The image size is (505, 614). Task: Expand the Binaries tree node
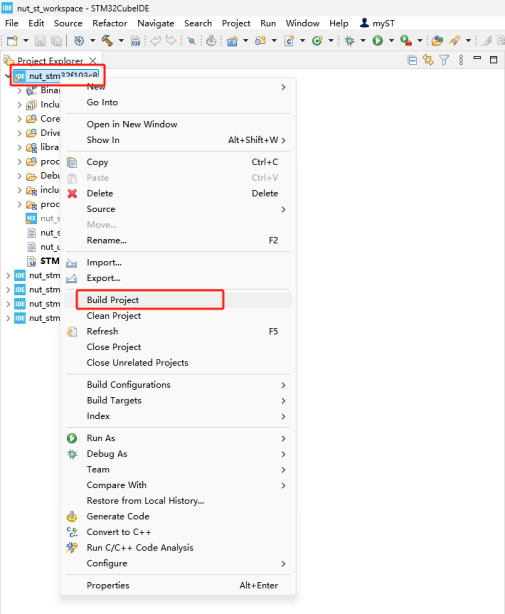point(19,90)
